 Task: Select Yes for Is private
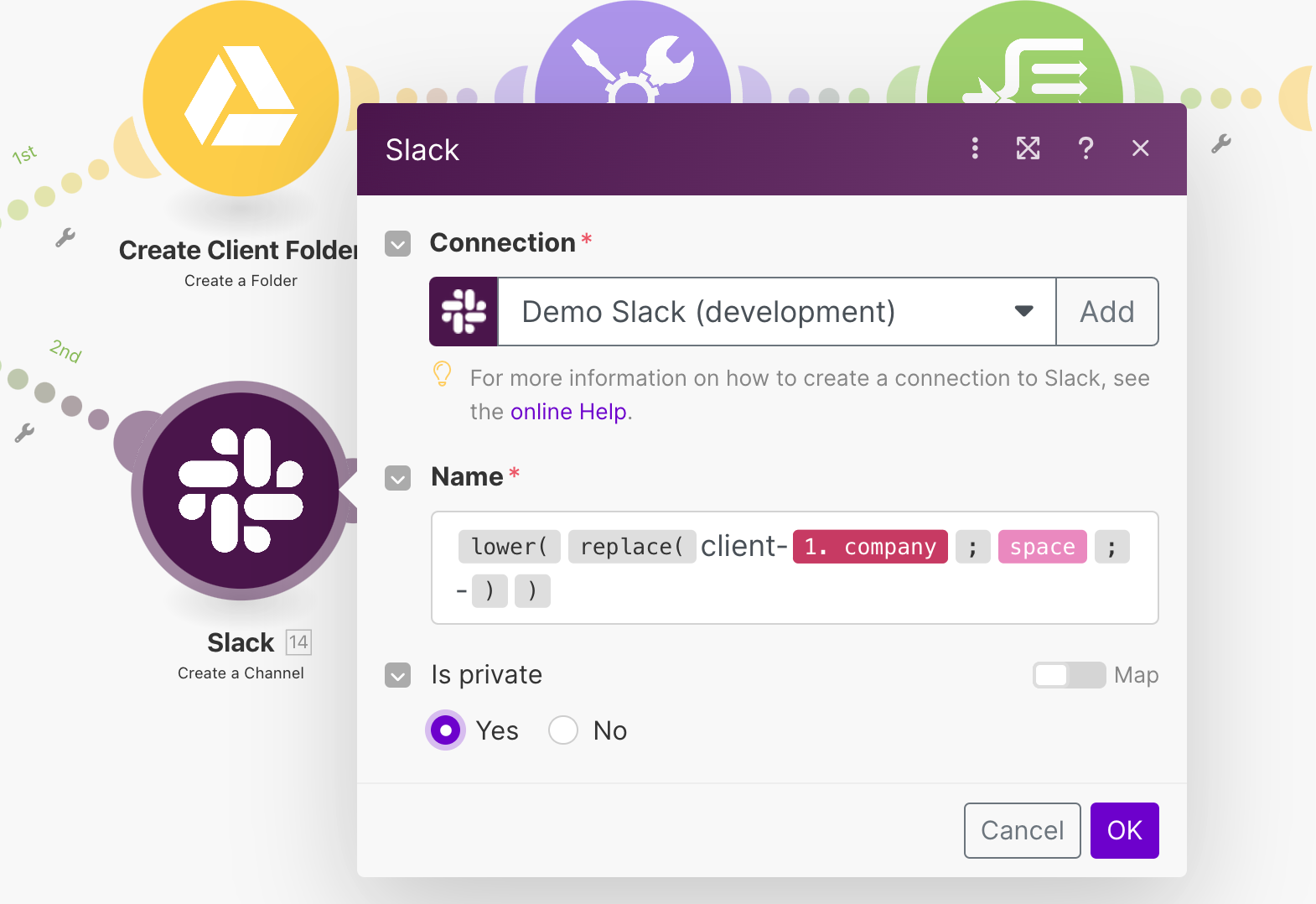(x=446, y=730)
